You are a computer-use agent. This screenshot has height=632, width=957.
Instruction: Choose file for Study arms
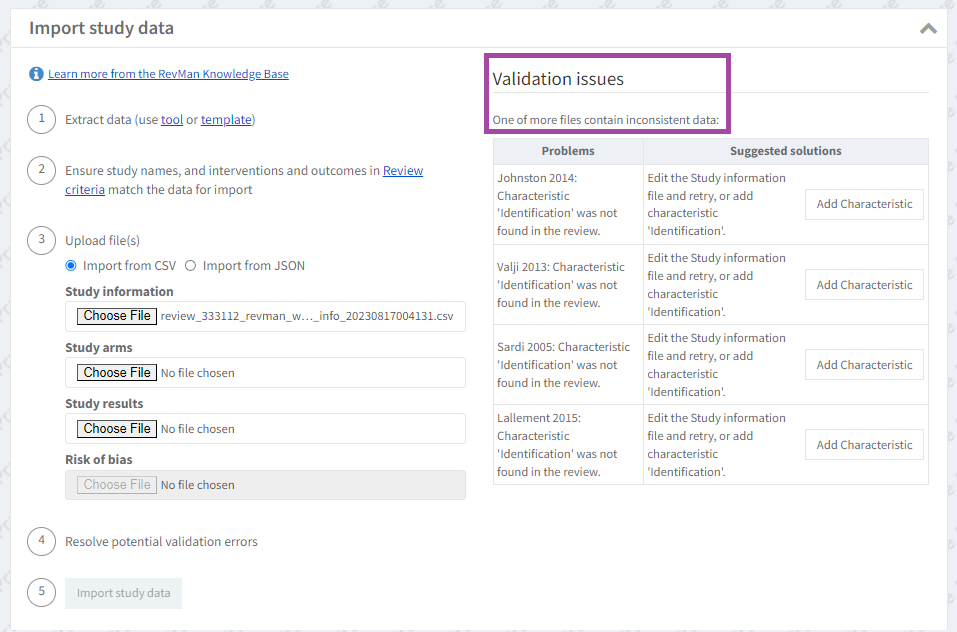click(117, 373)
